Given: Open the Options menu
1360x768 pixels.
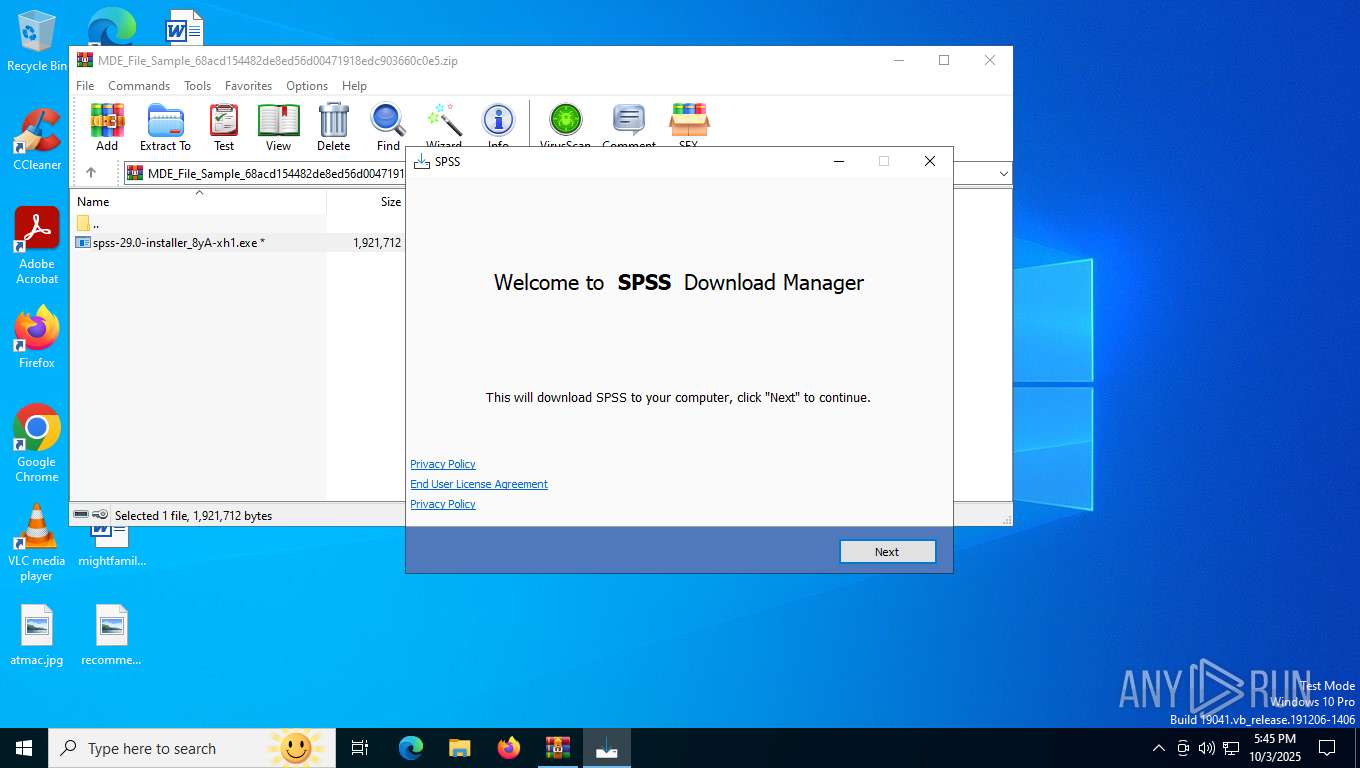Looking at the screenshot, I should tap(307, 86).
